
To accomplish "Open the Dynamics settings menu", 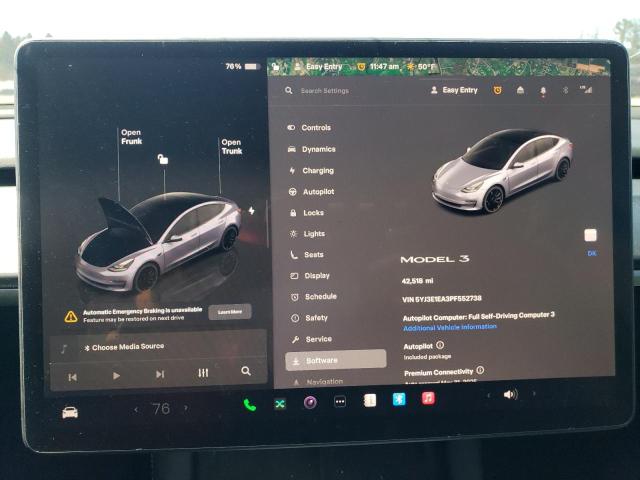I will coord(311,149).
